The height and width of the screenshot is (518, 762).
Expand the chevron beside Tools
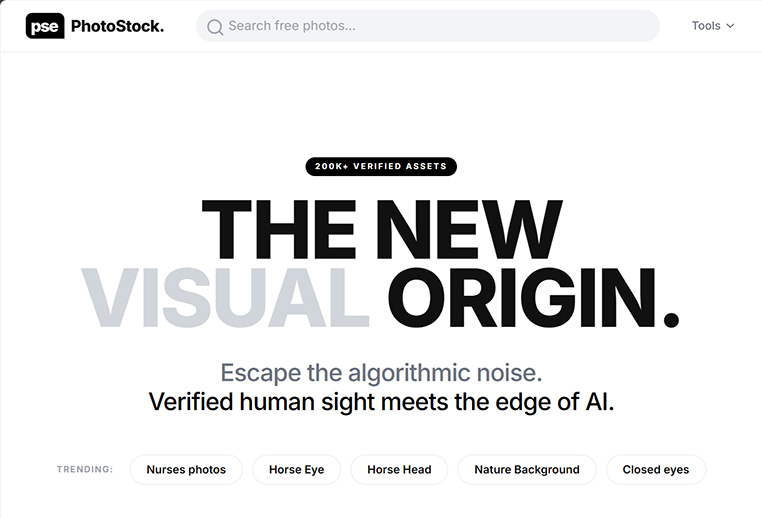[x=730, y=26]
